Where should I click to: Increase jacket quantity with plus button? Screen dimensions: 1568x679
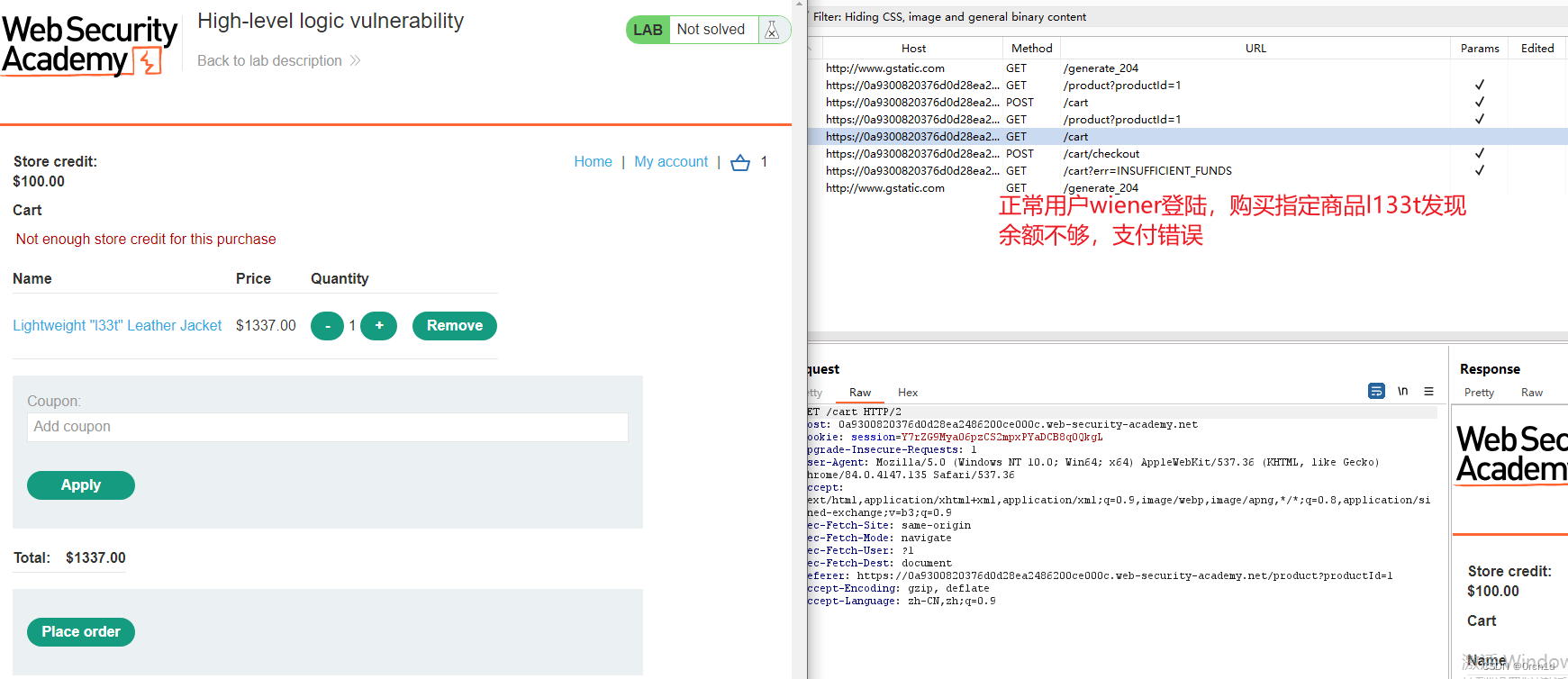tap(379, 326)
